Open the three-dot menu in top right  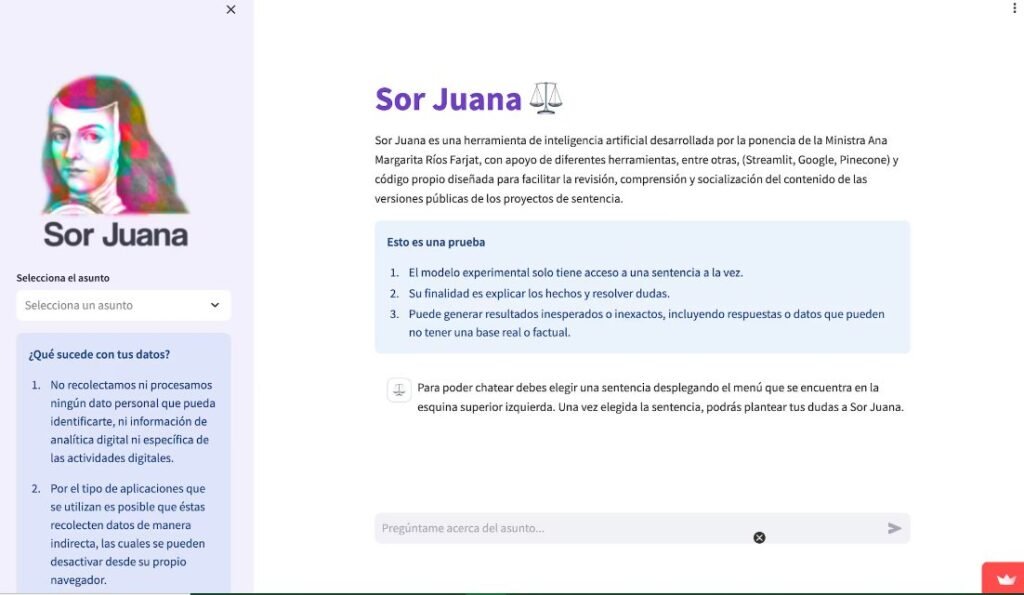click(1014, 8)
